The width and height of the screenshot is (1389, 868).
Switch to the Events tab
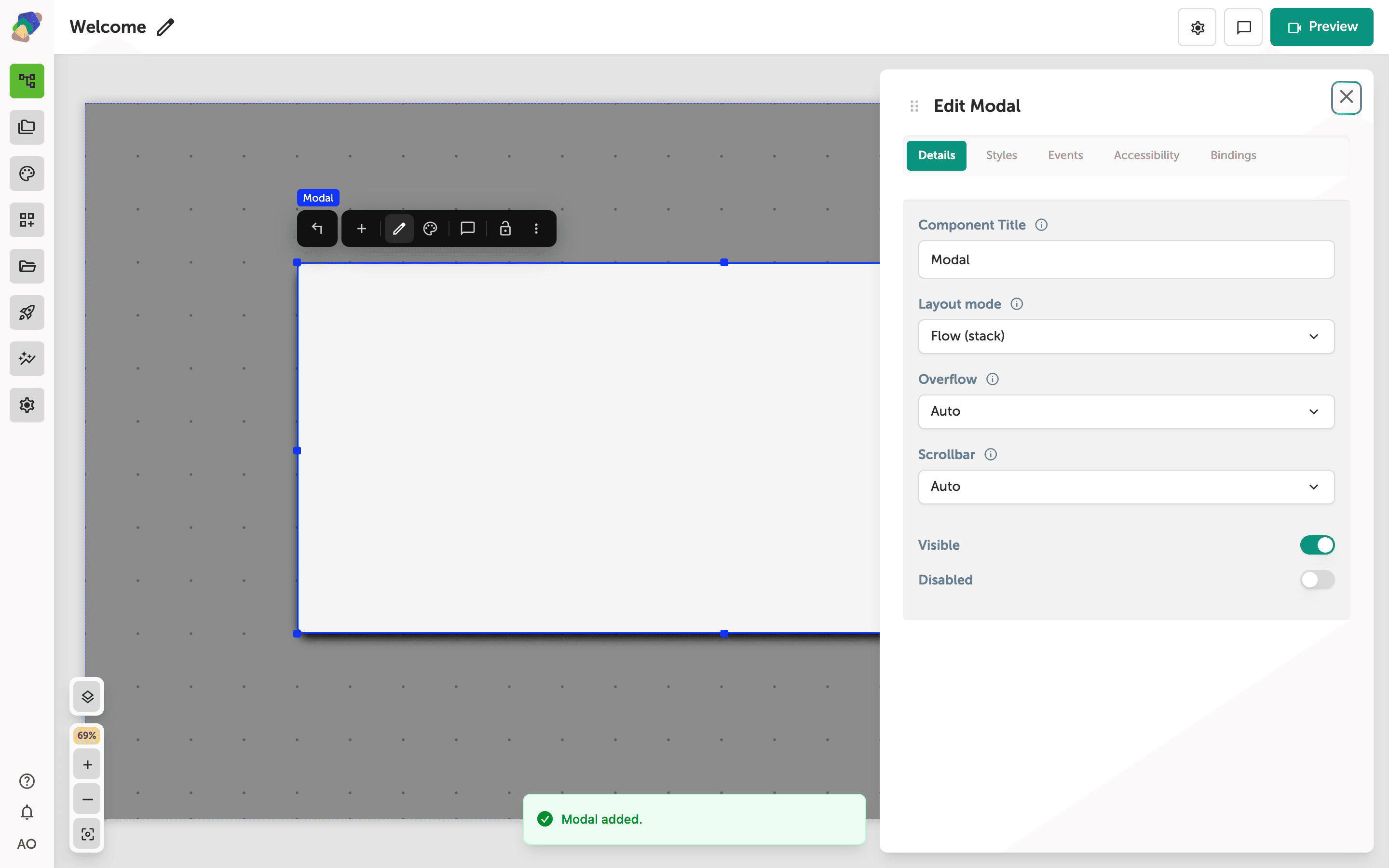pos(1065,156)
